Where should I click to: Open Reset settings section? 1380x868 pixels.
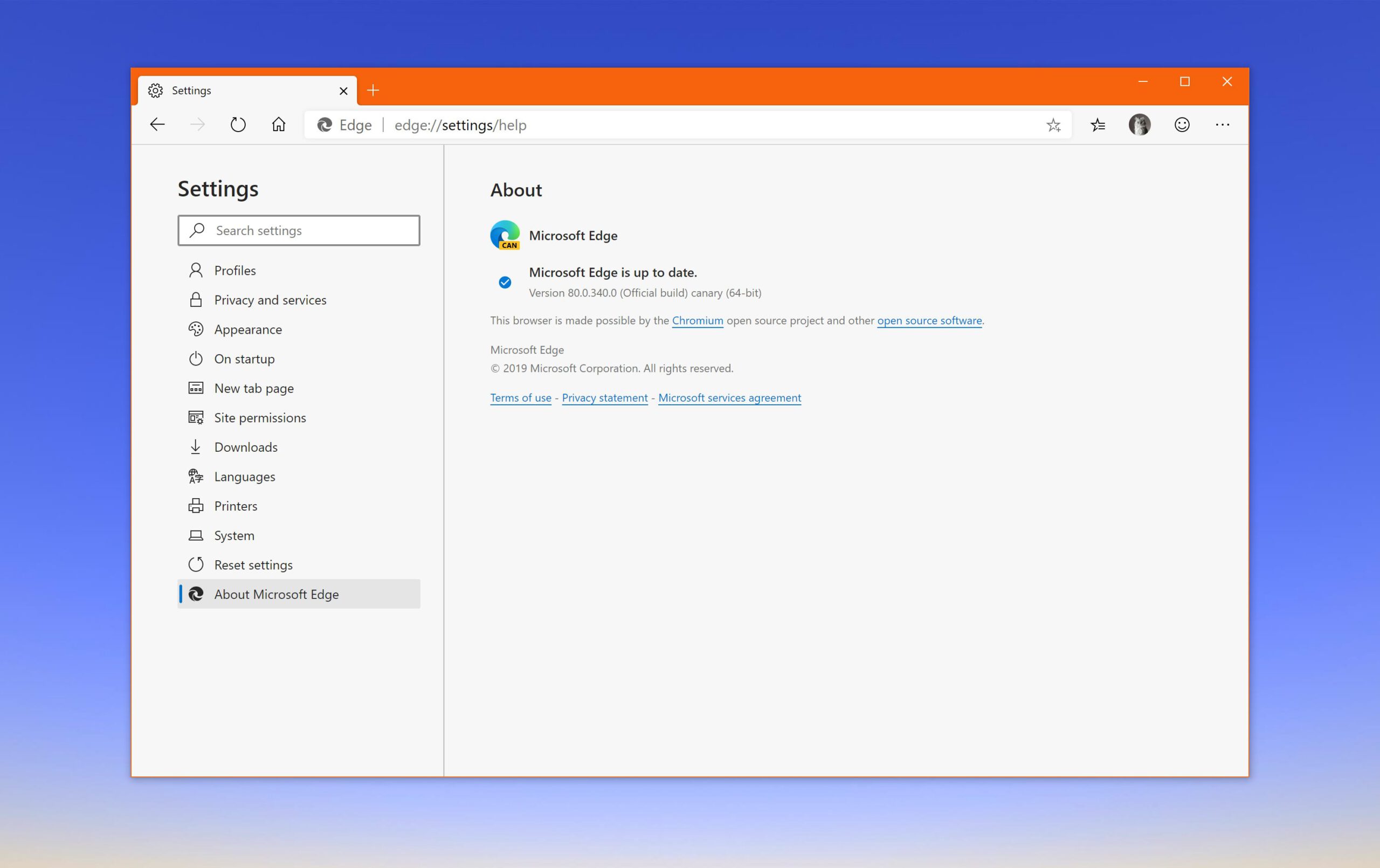tap(299, 564)
